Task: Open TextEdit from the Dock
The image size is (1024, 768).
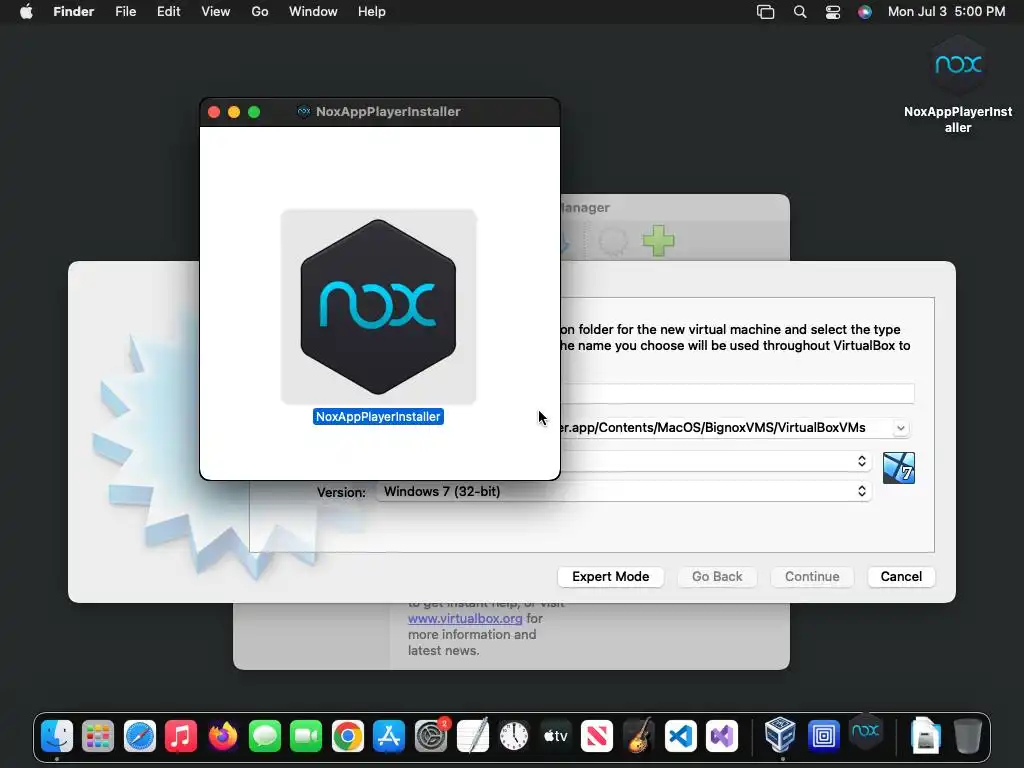Action: coord(473,737)
